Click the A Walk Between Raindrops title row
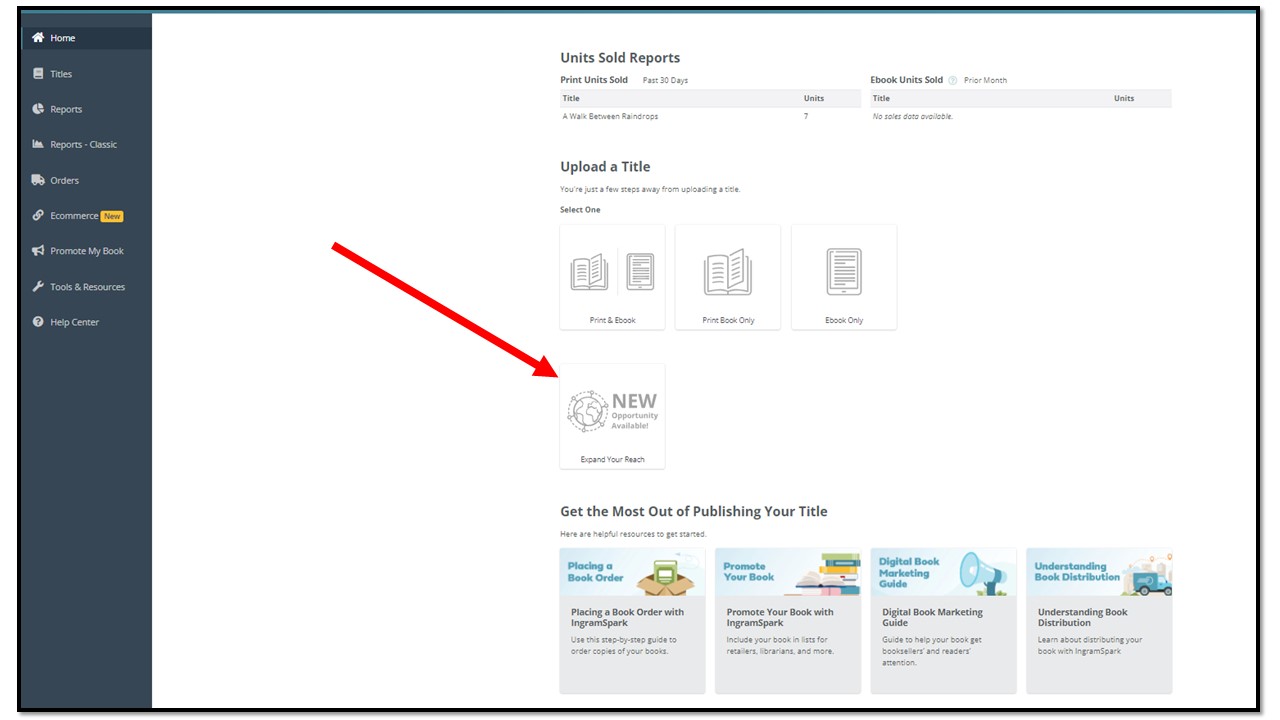The image size is (1280, 720). [710, 116]
